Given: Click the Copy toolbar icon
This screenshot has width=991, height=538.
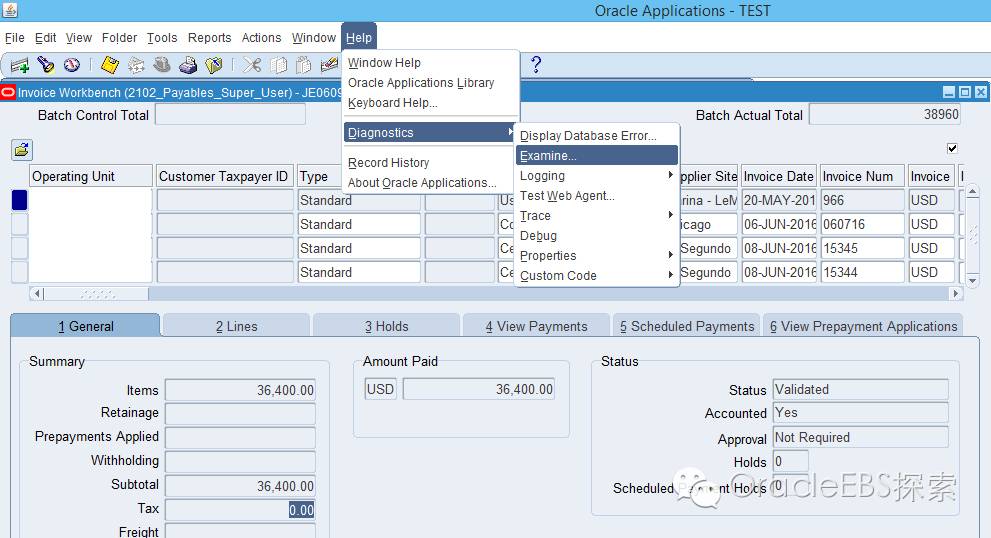Looking at the screenshot, I should (x=278, y=64).
